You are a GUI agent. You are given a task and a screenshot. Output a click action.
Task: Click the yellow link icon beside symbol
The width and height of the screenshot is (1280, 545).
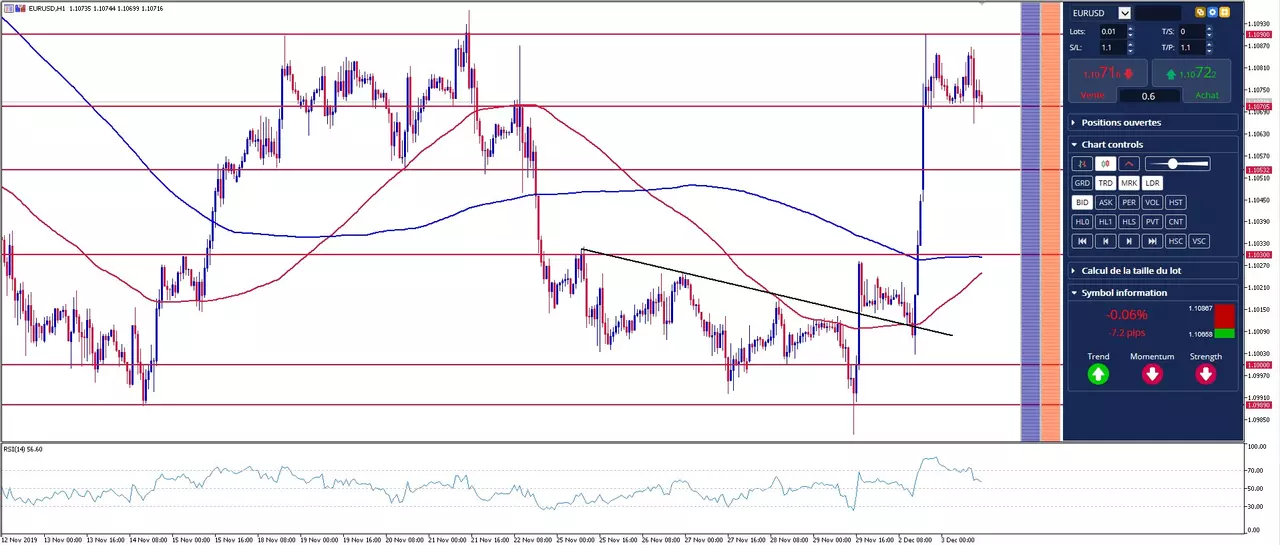coord(1200,12)
